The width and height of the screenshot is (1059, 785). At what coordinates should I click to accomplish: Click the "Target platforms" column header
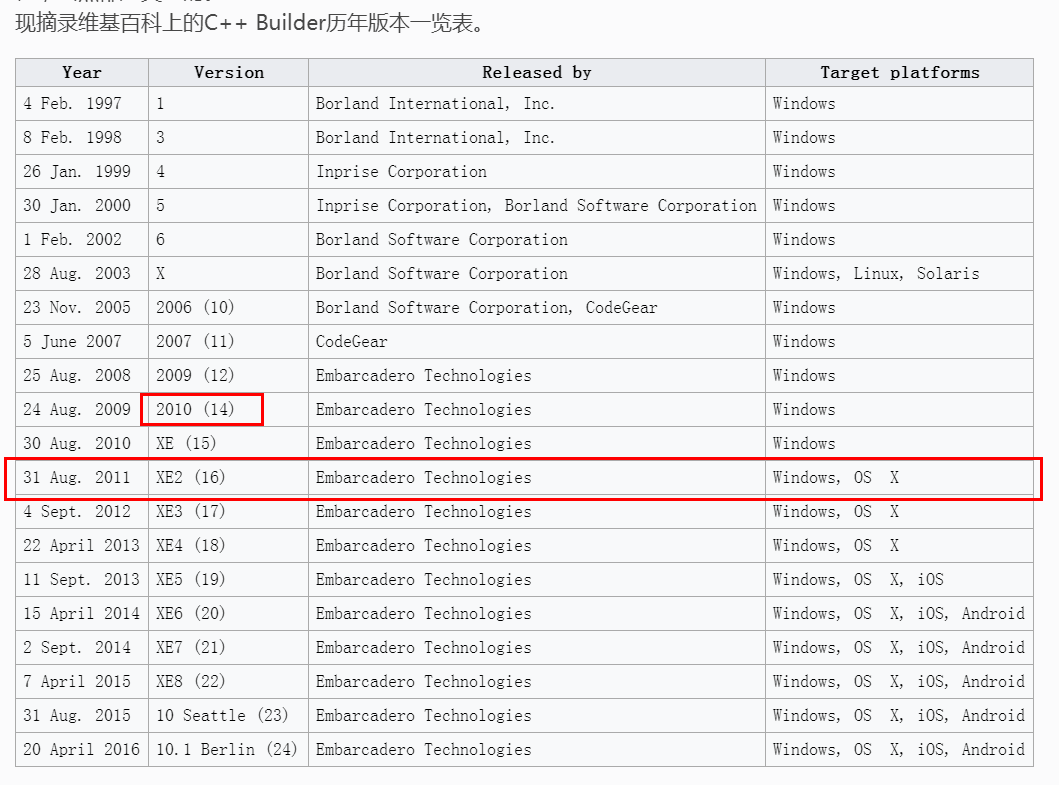[898, 72]
